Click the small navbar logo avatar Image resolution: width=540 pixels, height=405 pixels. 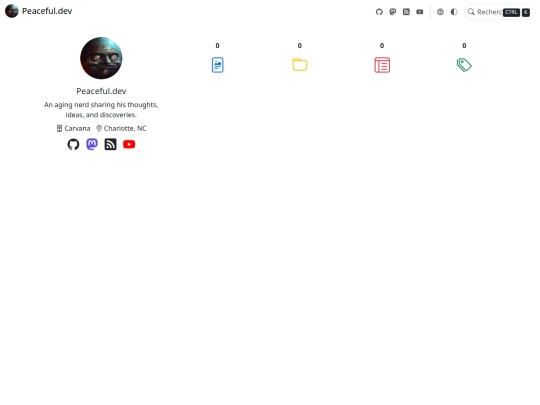pos(12,11)
